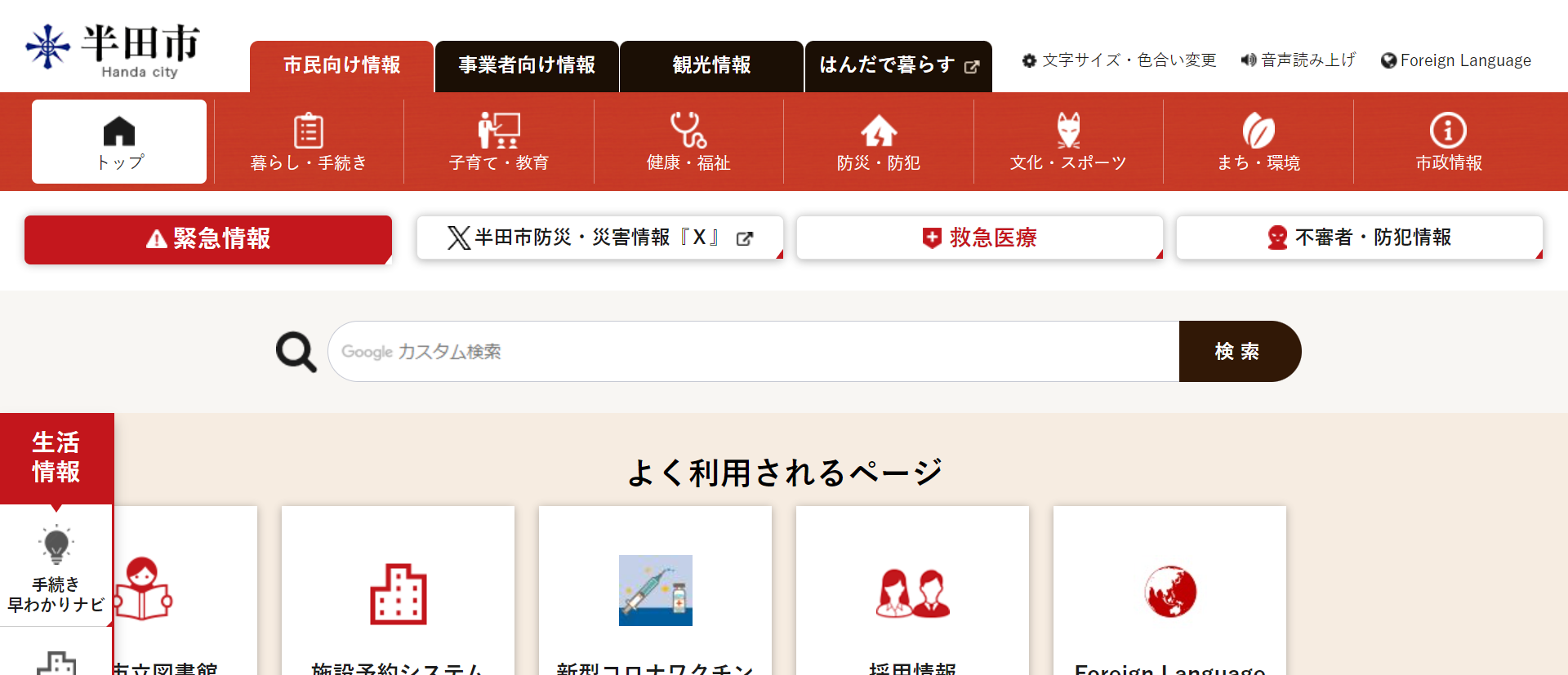1568x675 pixels.
Task: Click the teacher icon for 子育て・教育
Action: [499, 130]
